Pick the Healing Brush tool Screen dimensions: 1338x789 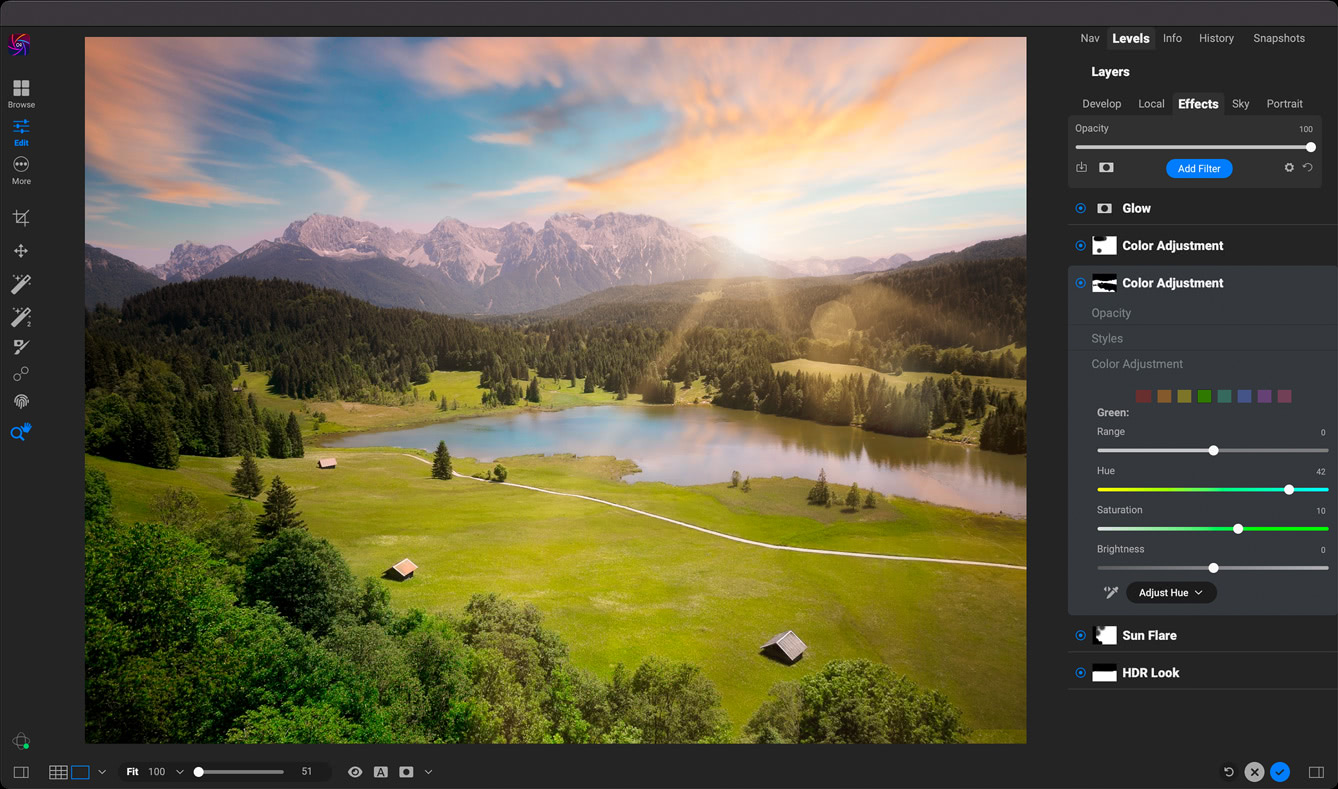[20, 347]
